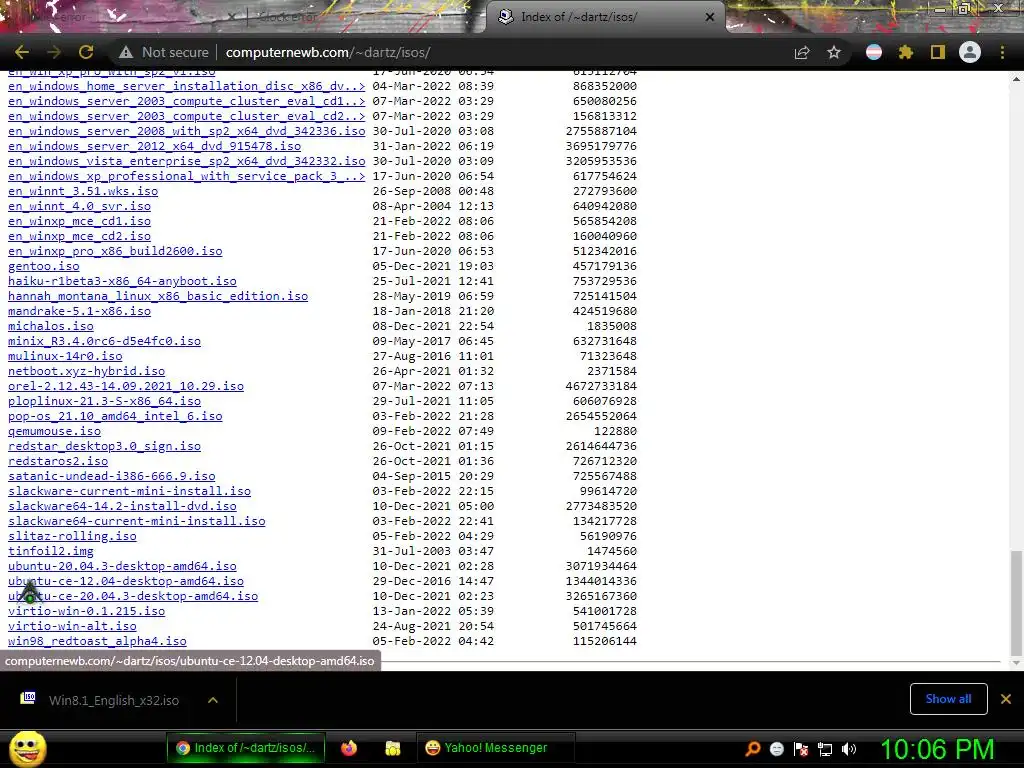Viewport: 1024px width, 768px height.
Task: Download win98_redtoast_alpha4.iso
Action: pyautogui.click(x=97, y=642)
